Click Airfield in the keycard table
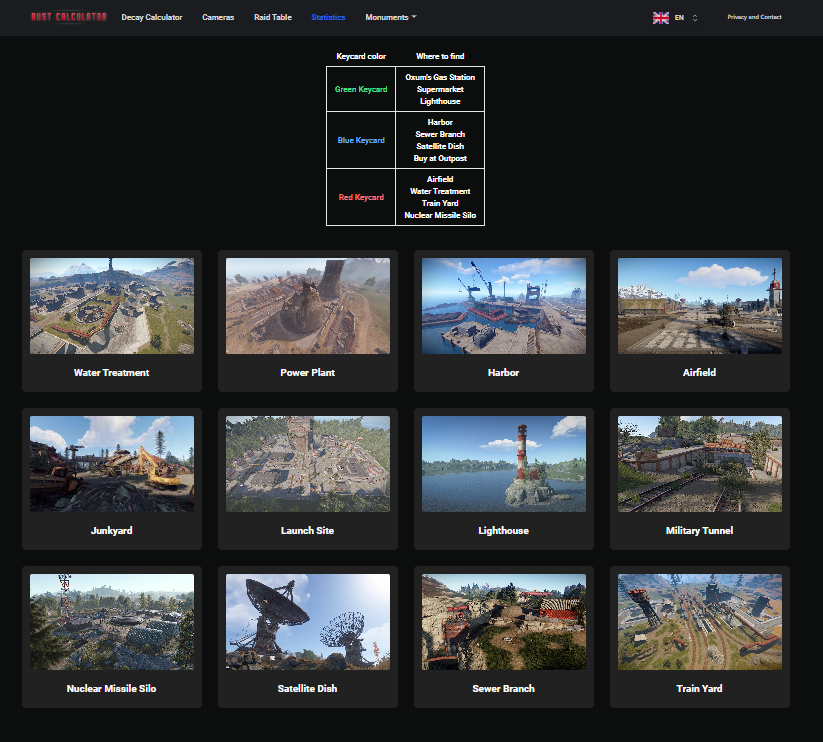The image size is (823, 742). [440, 179]
